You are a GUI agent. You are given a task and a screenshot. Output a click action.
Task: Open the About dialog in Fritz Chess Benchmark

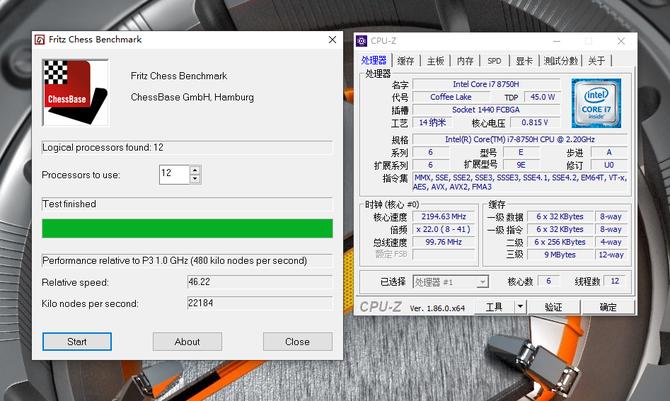(x=187, y=342)
